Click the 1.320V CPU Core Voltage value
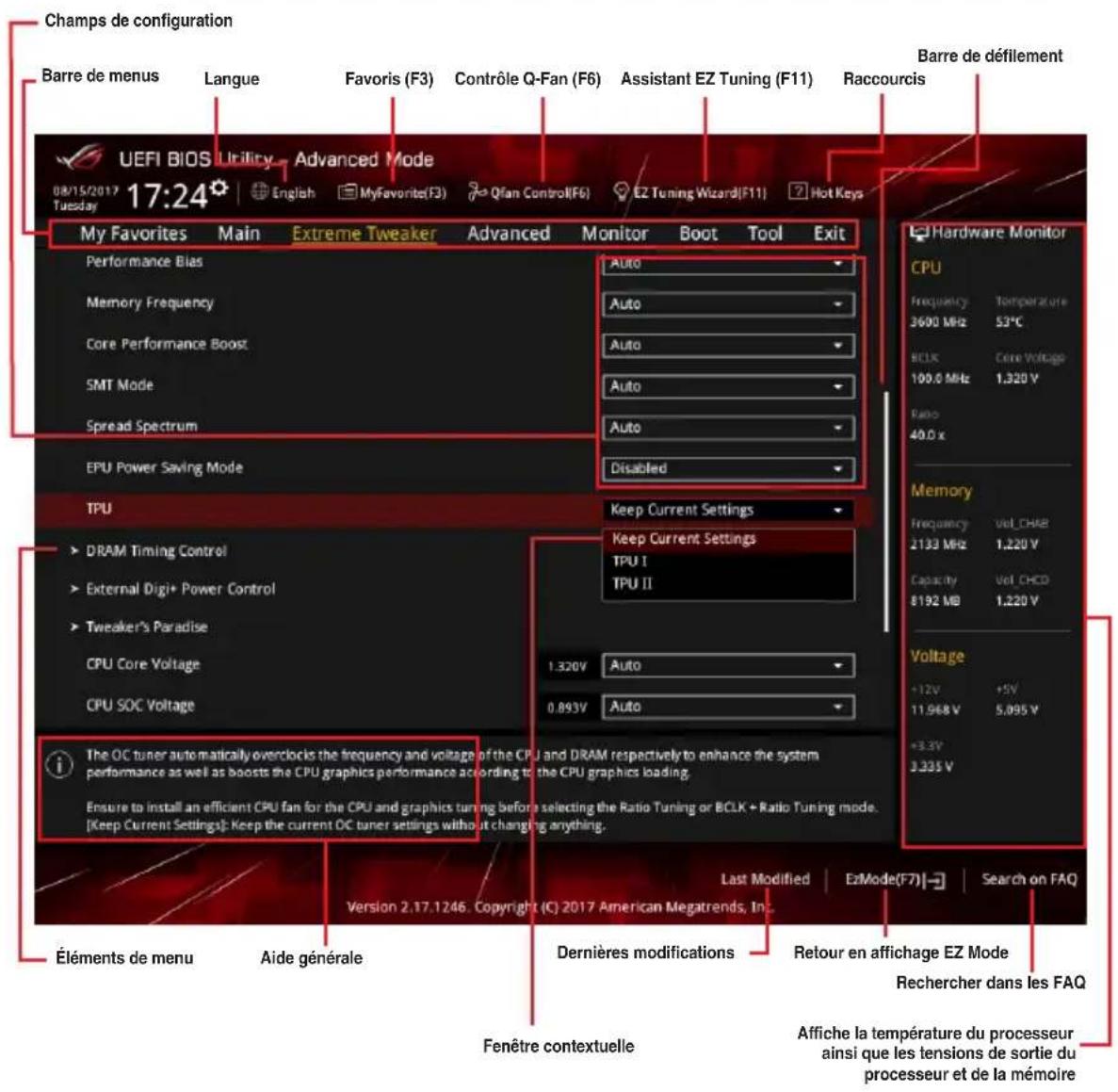Viewport: 1118px width, 1092px height. click(567, 666)
